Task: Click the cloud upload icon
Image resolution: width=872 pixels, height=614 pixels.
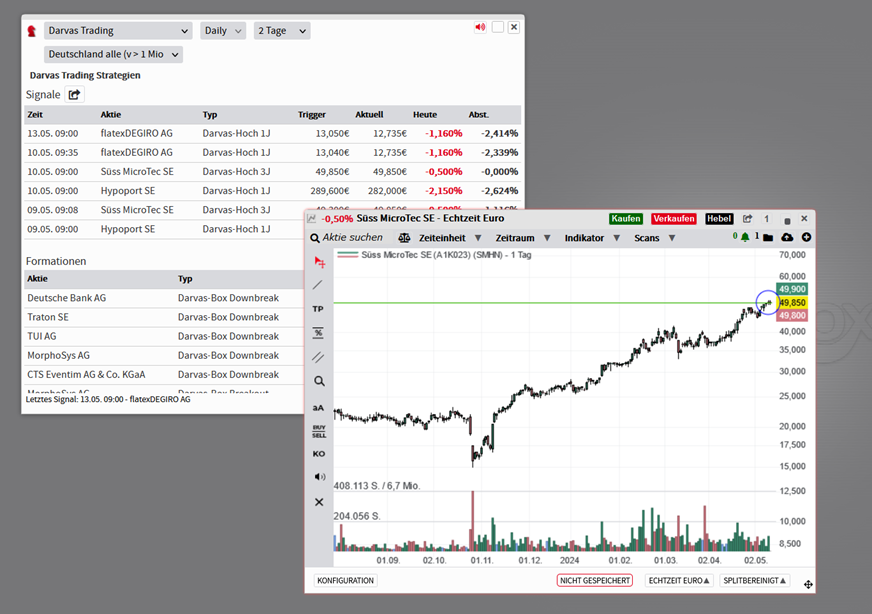Action: pos(787,237)
